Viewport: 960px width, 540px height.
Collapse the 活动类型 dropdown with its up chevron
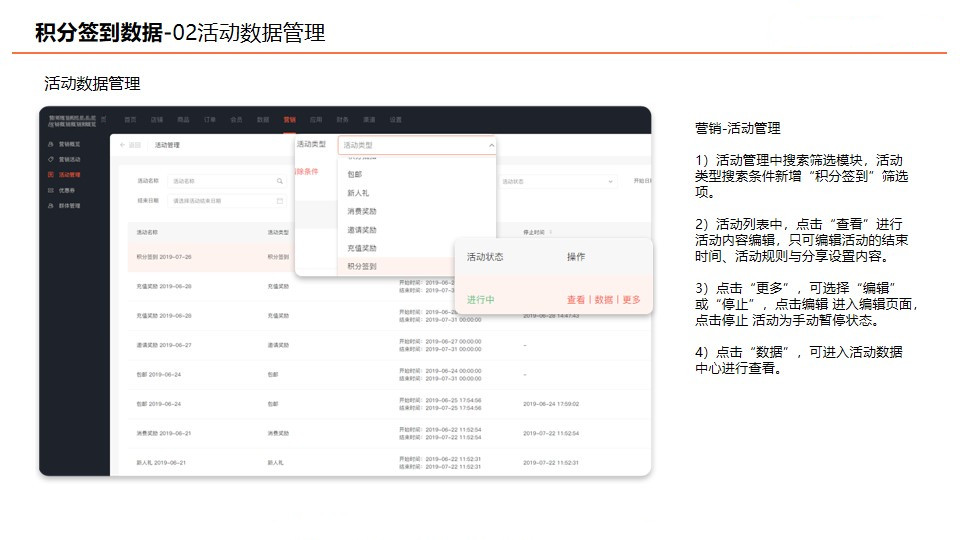pos(491,146)
